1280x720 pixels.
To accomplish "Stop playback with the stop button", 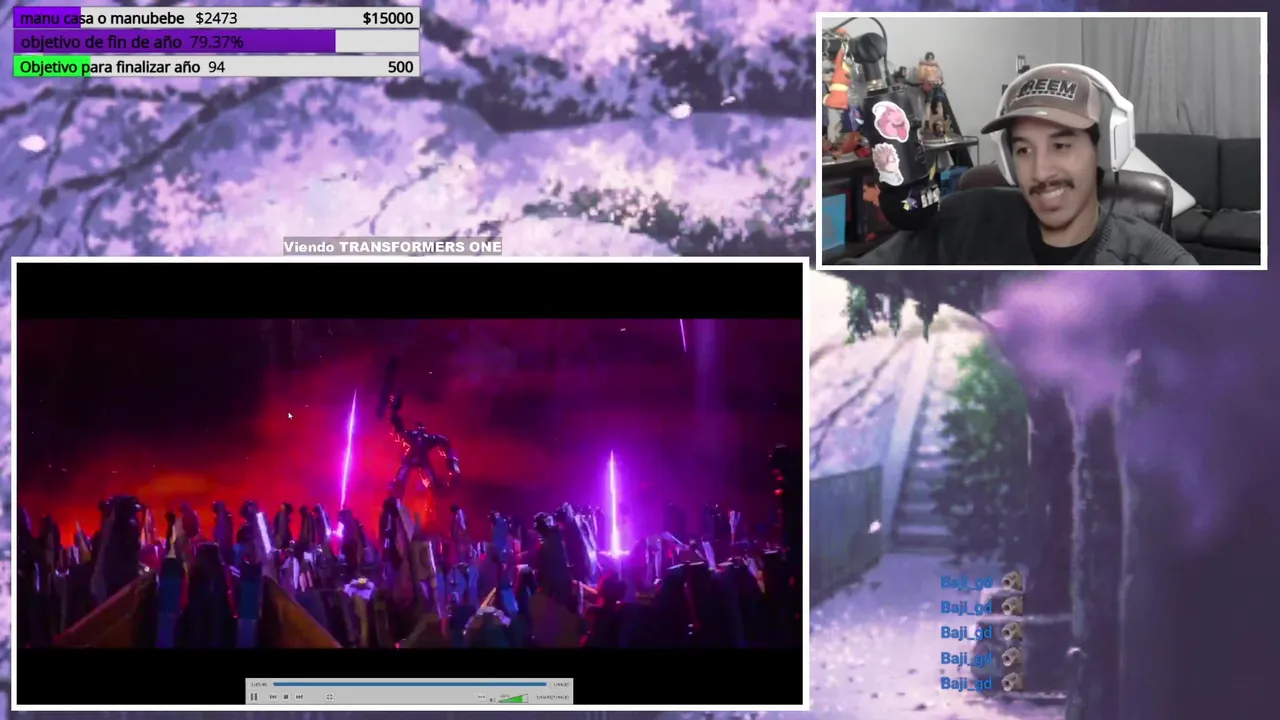I will tap(286, 696).
